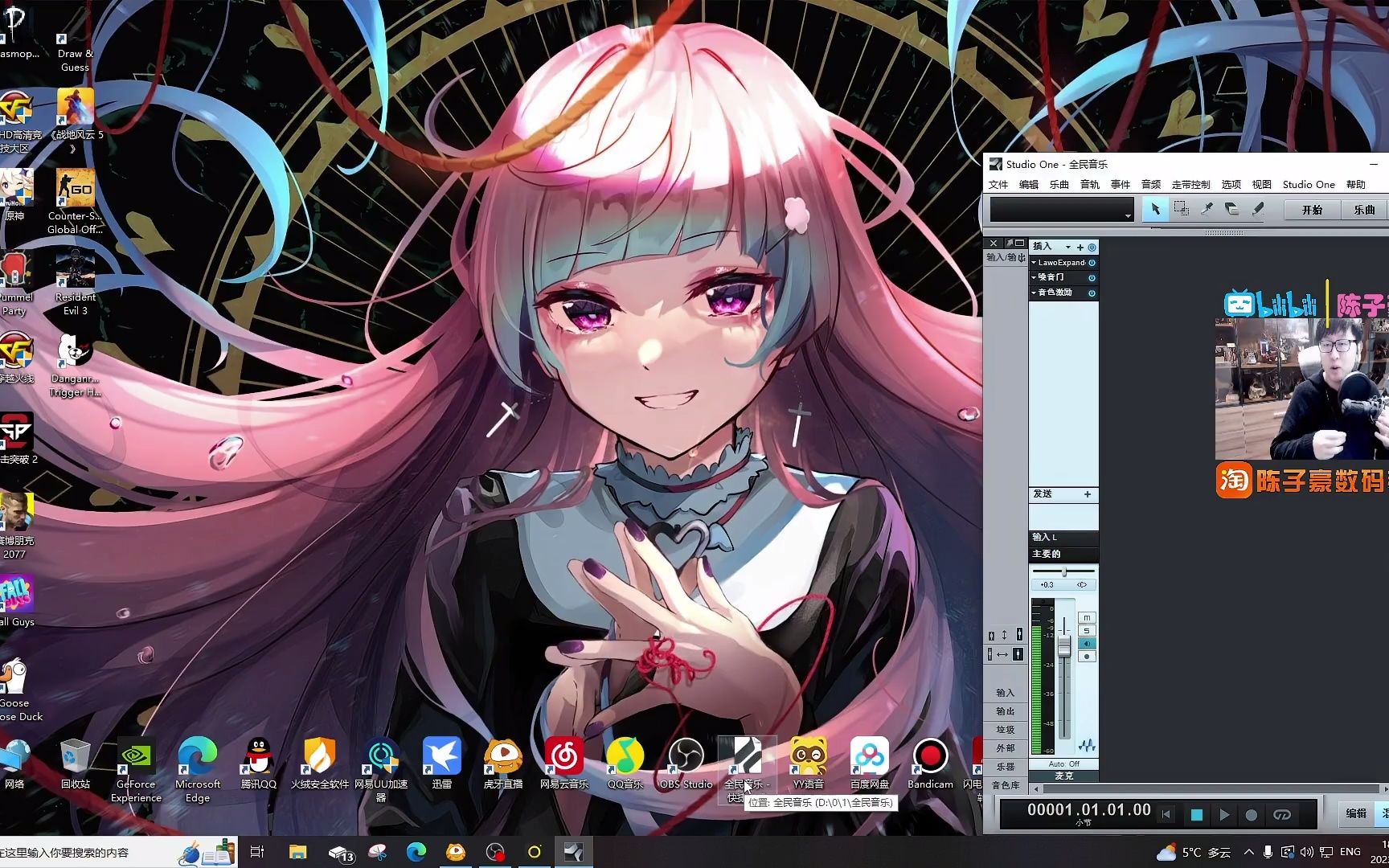Open 走带控制 menu

tap(1190, 185)
